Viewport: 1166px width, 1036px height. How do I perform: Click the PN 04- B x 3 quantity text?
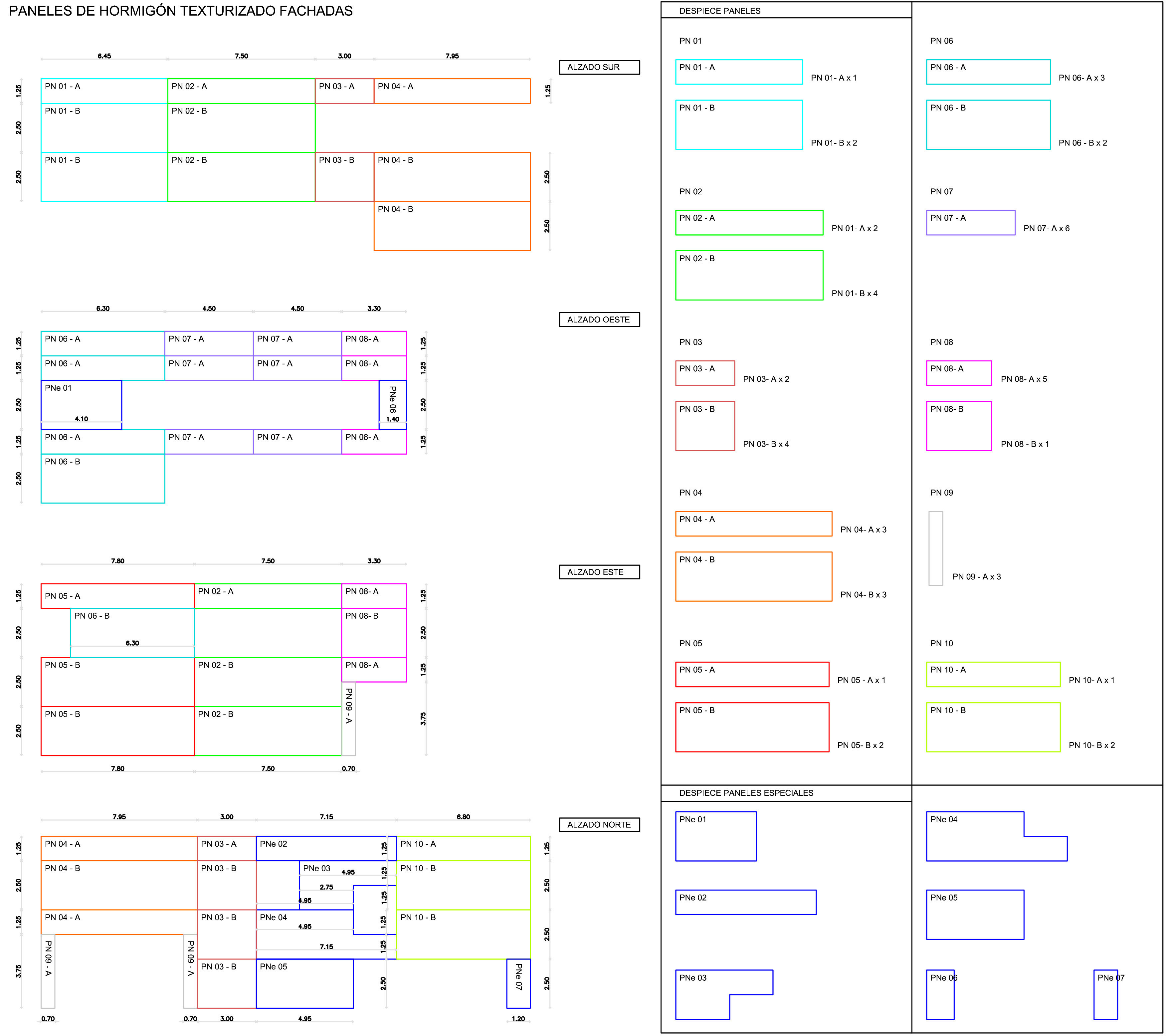(863, 595)
